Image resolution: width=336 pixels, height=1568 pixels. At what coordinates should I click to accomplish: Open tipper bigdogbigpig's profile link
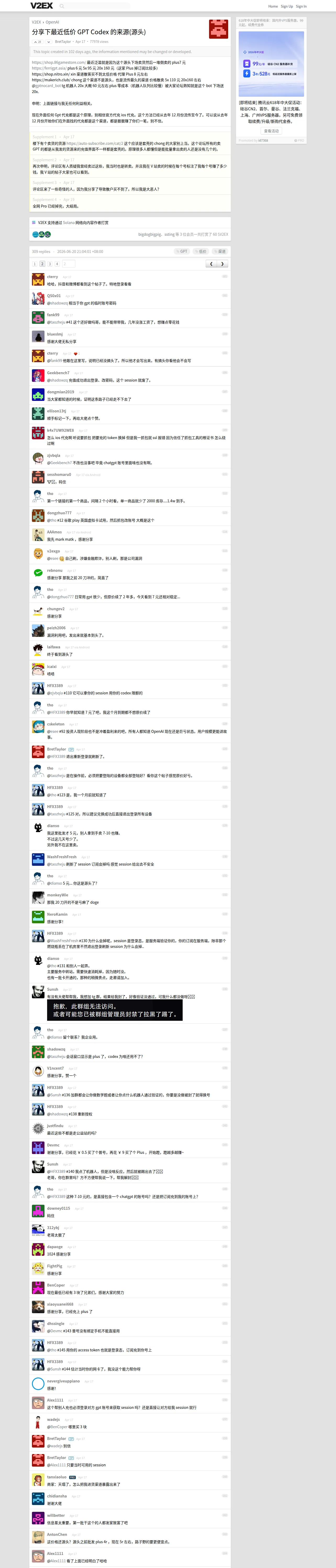click(x=150, y=234)
